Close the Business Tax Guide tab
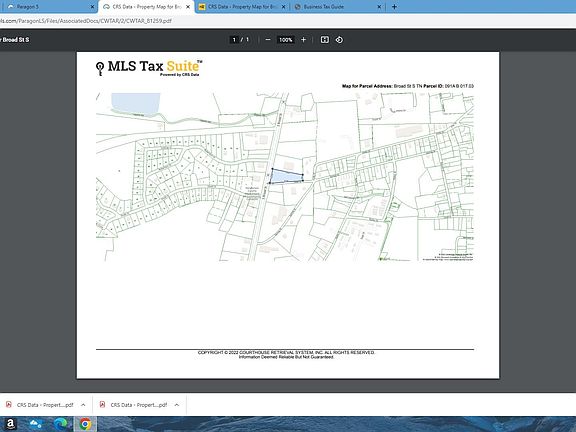 (x=379, y=7)
